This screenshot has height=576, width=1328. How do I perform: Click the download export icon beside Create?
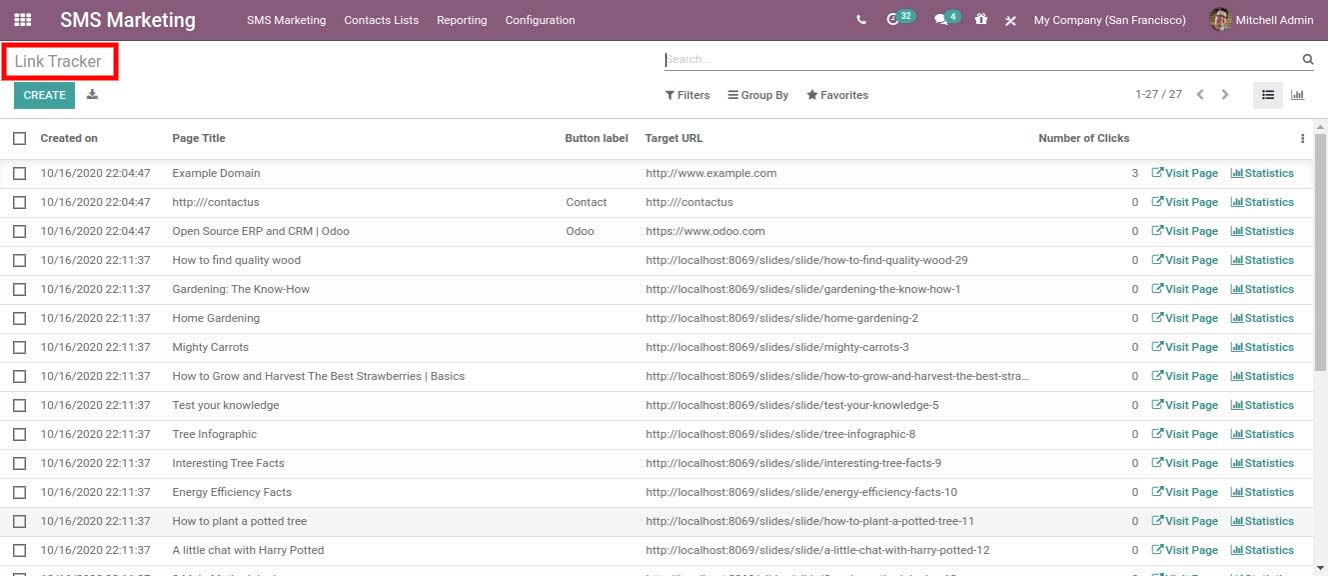click(x=92, y=95)
